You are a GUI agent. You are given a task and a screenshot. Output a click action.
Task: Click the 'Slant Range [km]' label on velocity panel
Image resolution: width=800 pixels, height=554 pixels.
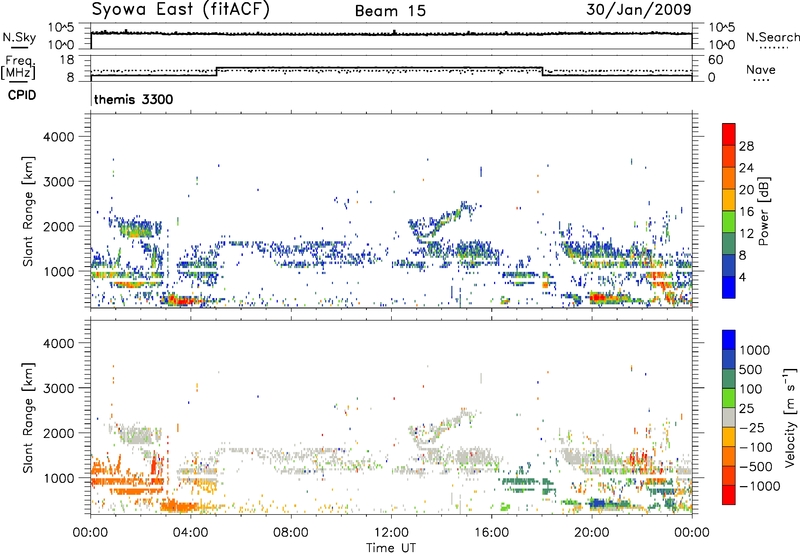(28, 417)
